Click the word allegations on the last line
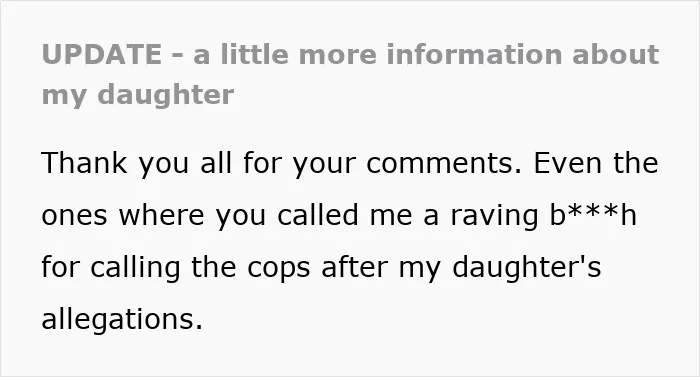The height and width of the screenshot is (377, 700). point(122,320)
